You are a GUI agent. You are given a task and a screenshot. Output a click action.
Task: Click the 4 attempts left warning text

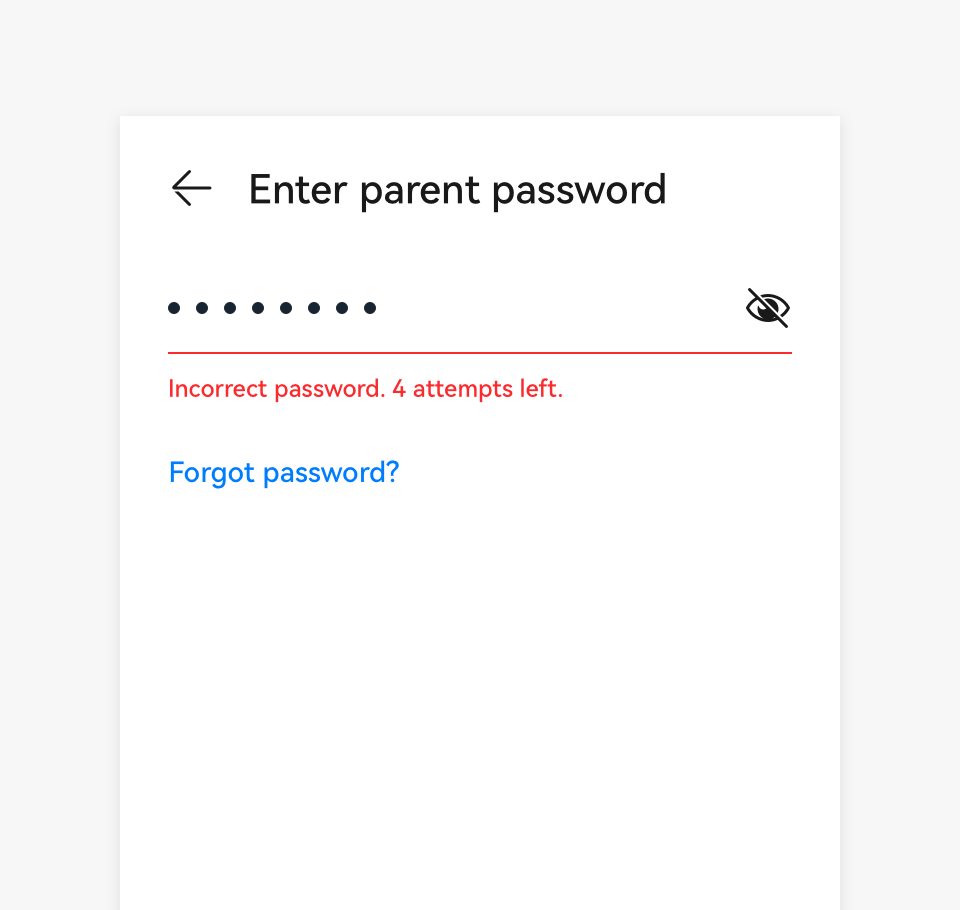click(477, 388)
